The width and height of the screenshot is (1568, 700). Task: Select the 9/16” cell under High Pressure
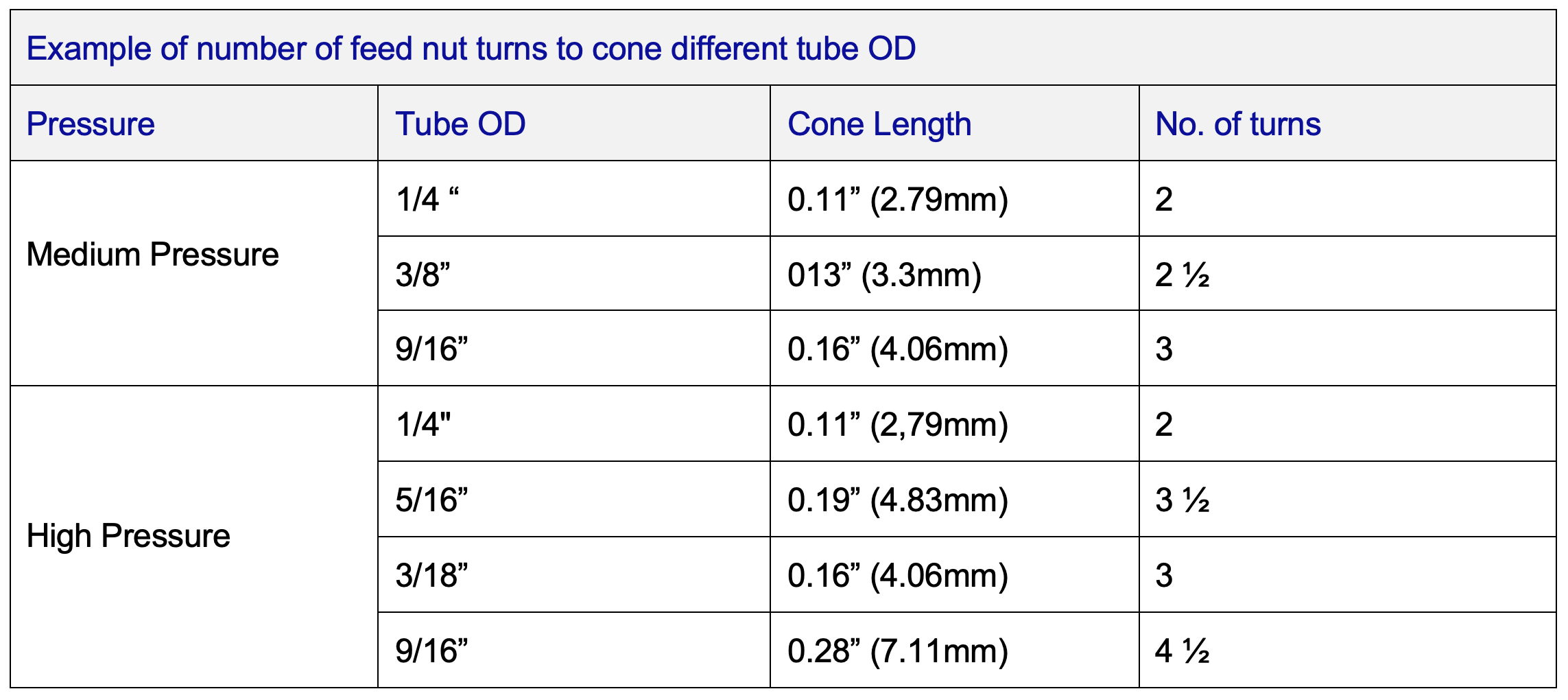431,651
